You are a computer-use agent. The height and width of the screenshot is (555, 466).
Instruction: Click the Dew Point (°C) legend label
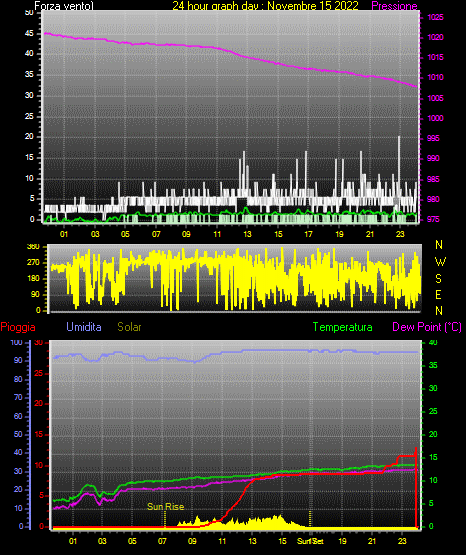pyautogui.click(x=427, y=327)
